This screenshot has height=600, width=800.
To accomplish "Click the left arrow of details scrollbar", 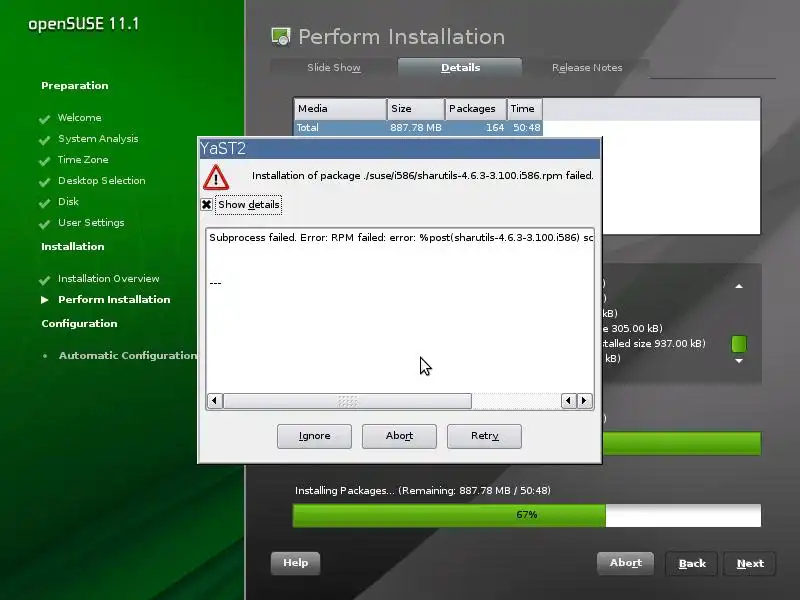I will coord(215,401).
